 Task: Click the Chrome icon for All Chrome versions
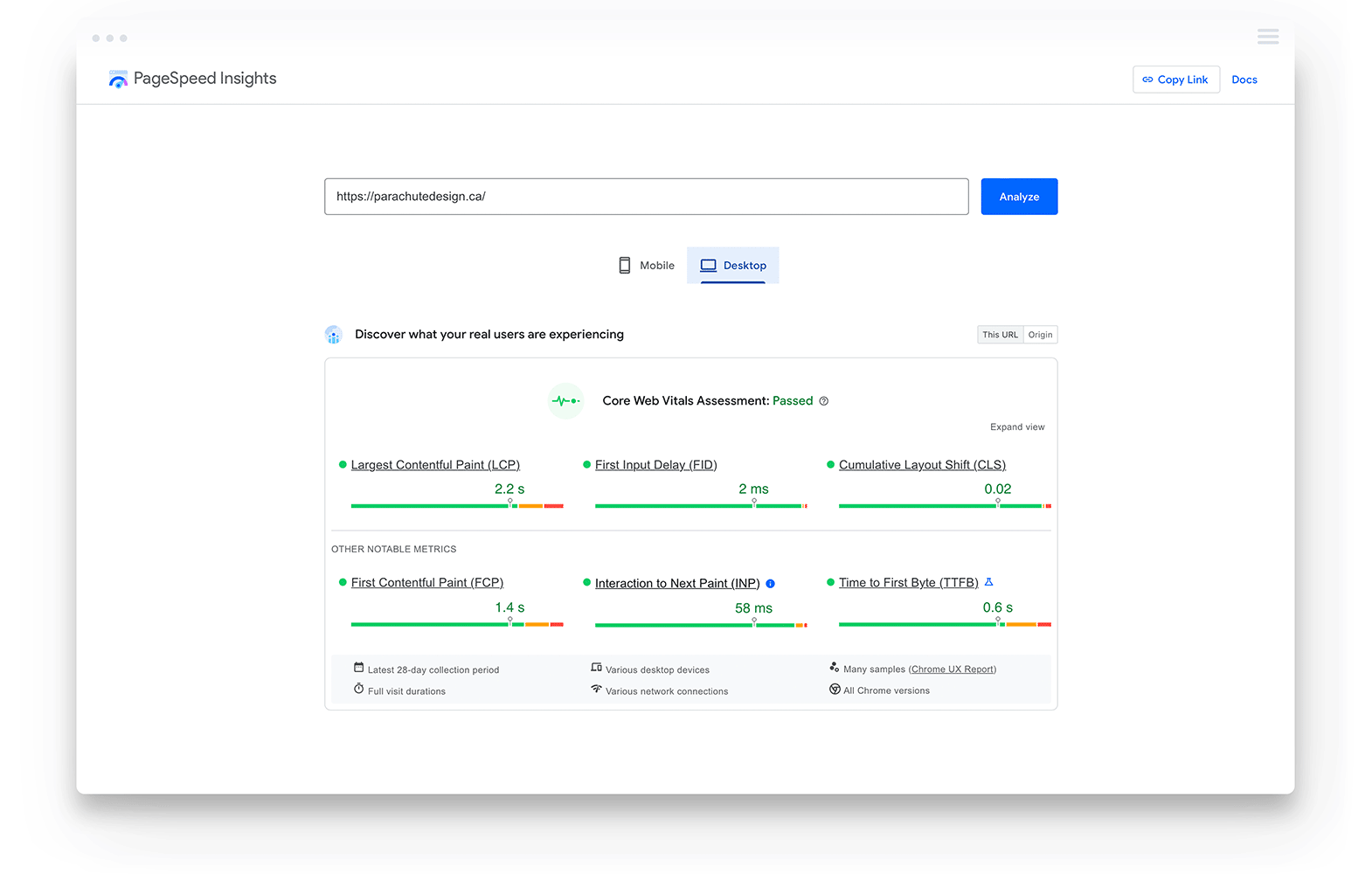835,690
